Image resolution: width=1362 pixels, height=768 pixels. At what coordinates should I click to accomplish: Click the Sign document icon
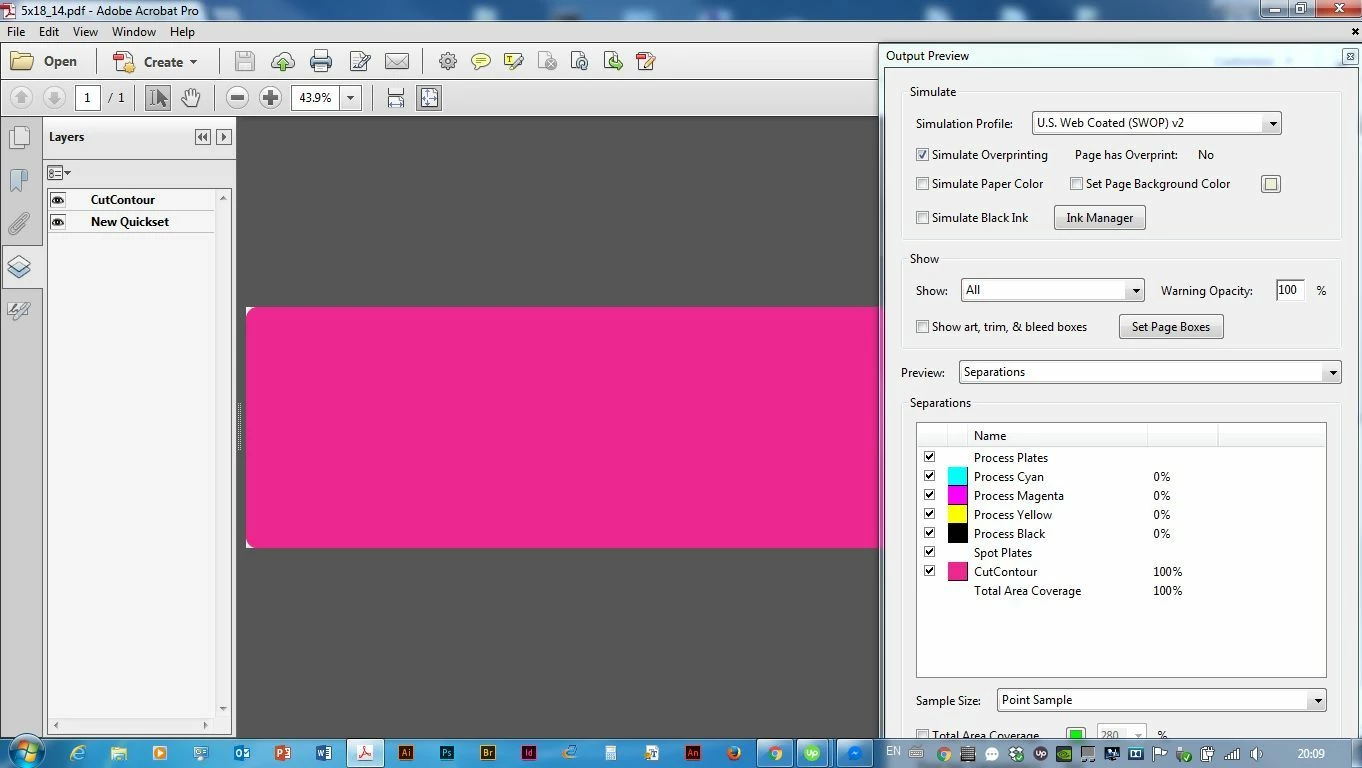click(x=646, y=62)
